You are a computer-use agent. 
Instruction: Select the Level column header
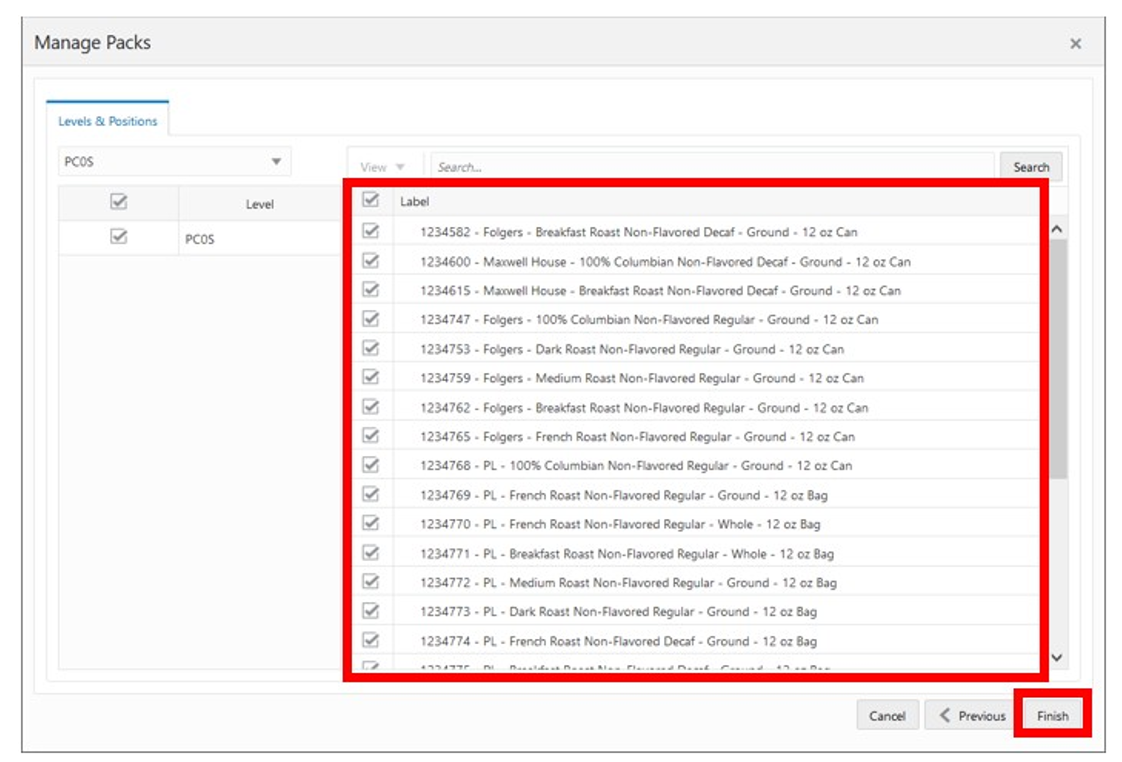pos(260,204)
